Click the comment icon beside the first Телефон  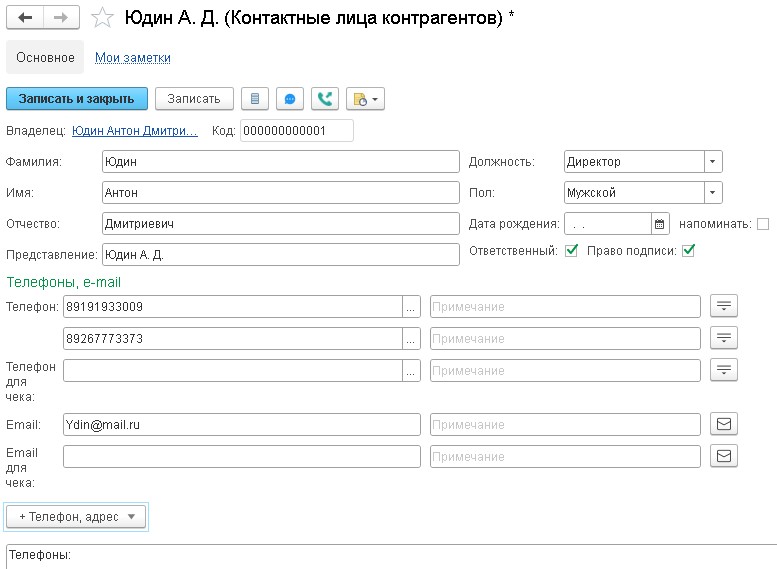[723, 306]
